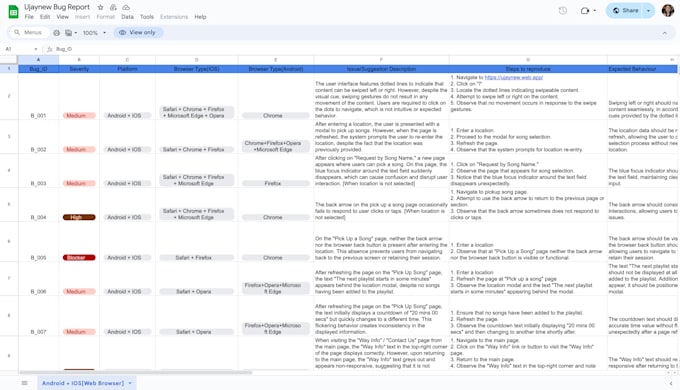Click the document title Ujaynew Bug Report
This screenshot has width=680, height=390.
[x=57, y=7]
